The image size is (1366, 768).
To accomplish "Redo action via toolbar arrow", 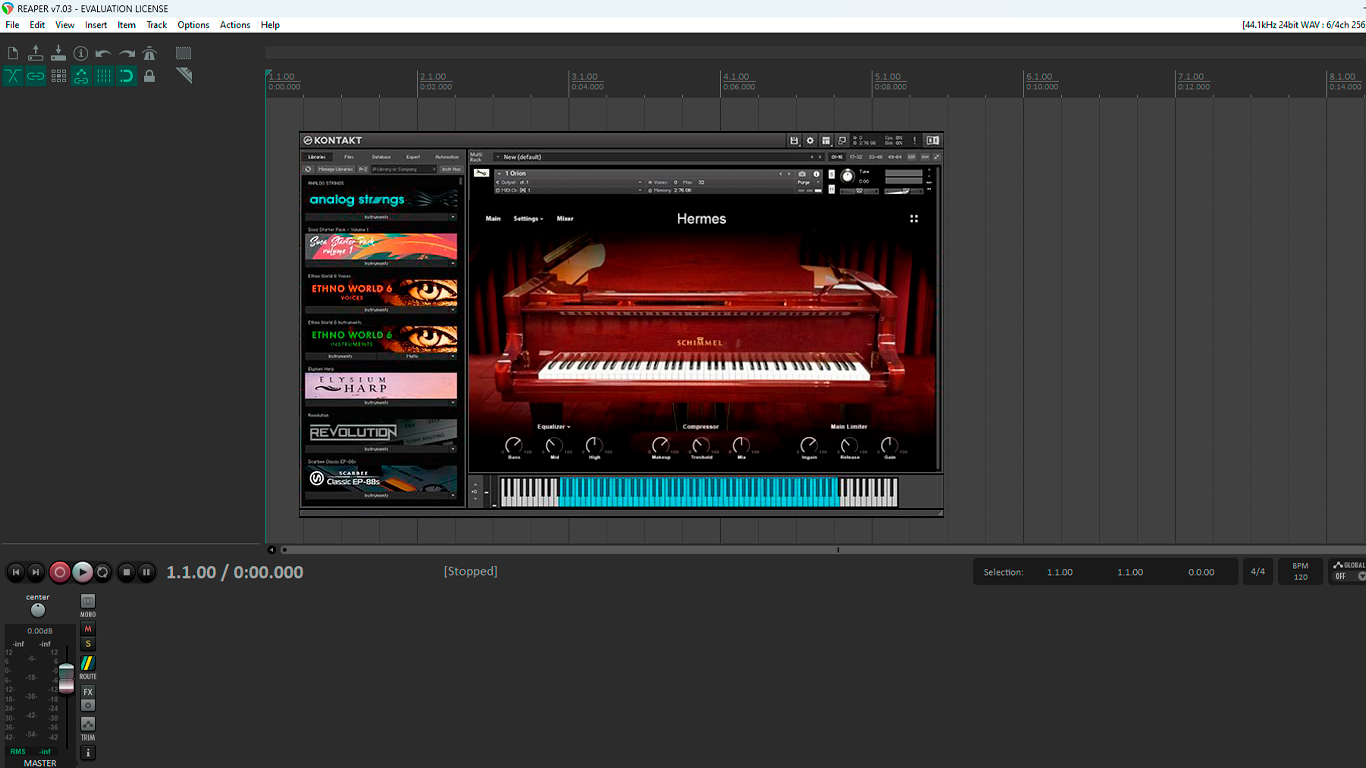I will (x=127, y=53).
